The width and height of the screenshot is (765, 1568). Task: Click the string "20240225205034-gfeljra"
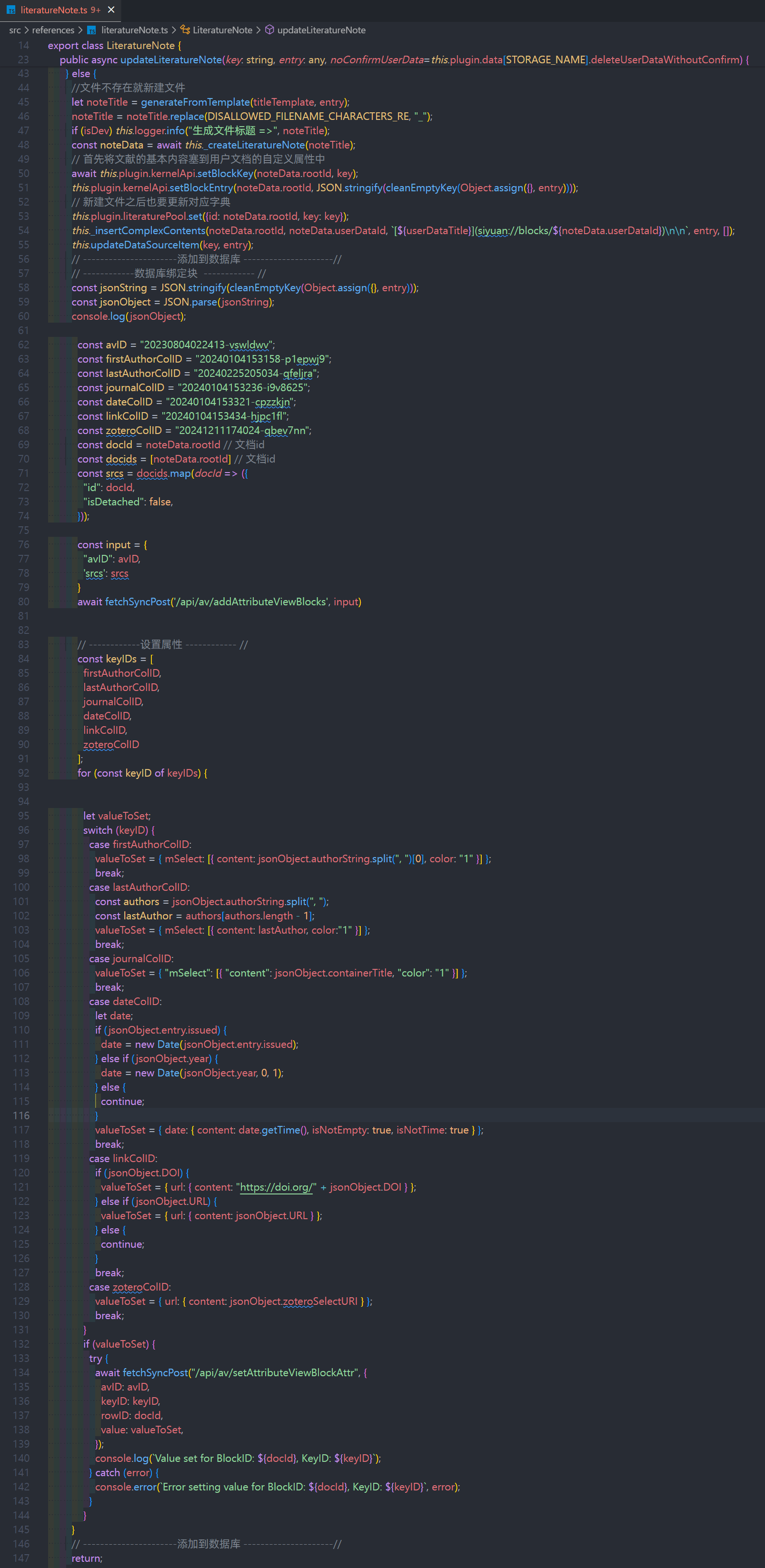[x=255, y=374]
